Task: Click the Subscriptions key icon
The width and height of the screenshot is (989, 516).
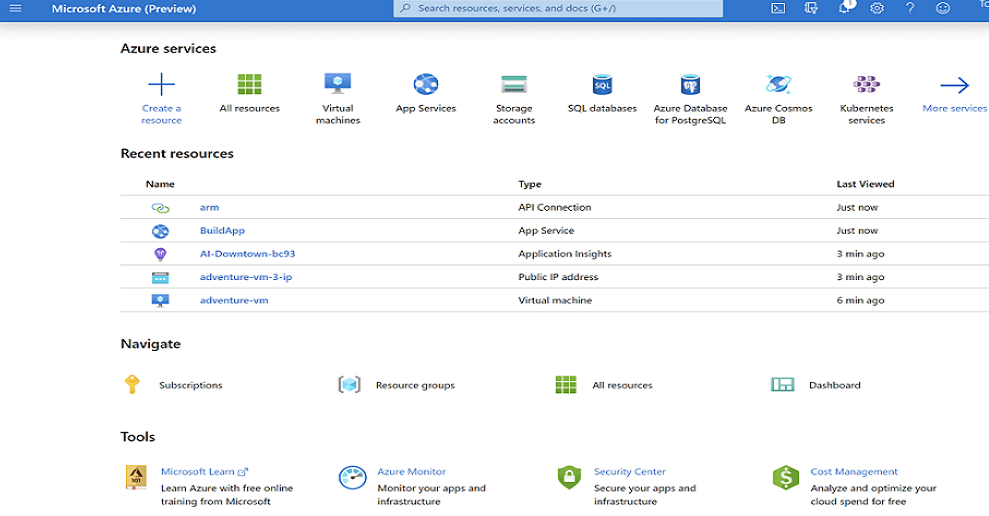Action: [132, 384]
